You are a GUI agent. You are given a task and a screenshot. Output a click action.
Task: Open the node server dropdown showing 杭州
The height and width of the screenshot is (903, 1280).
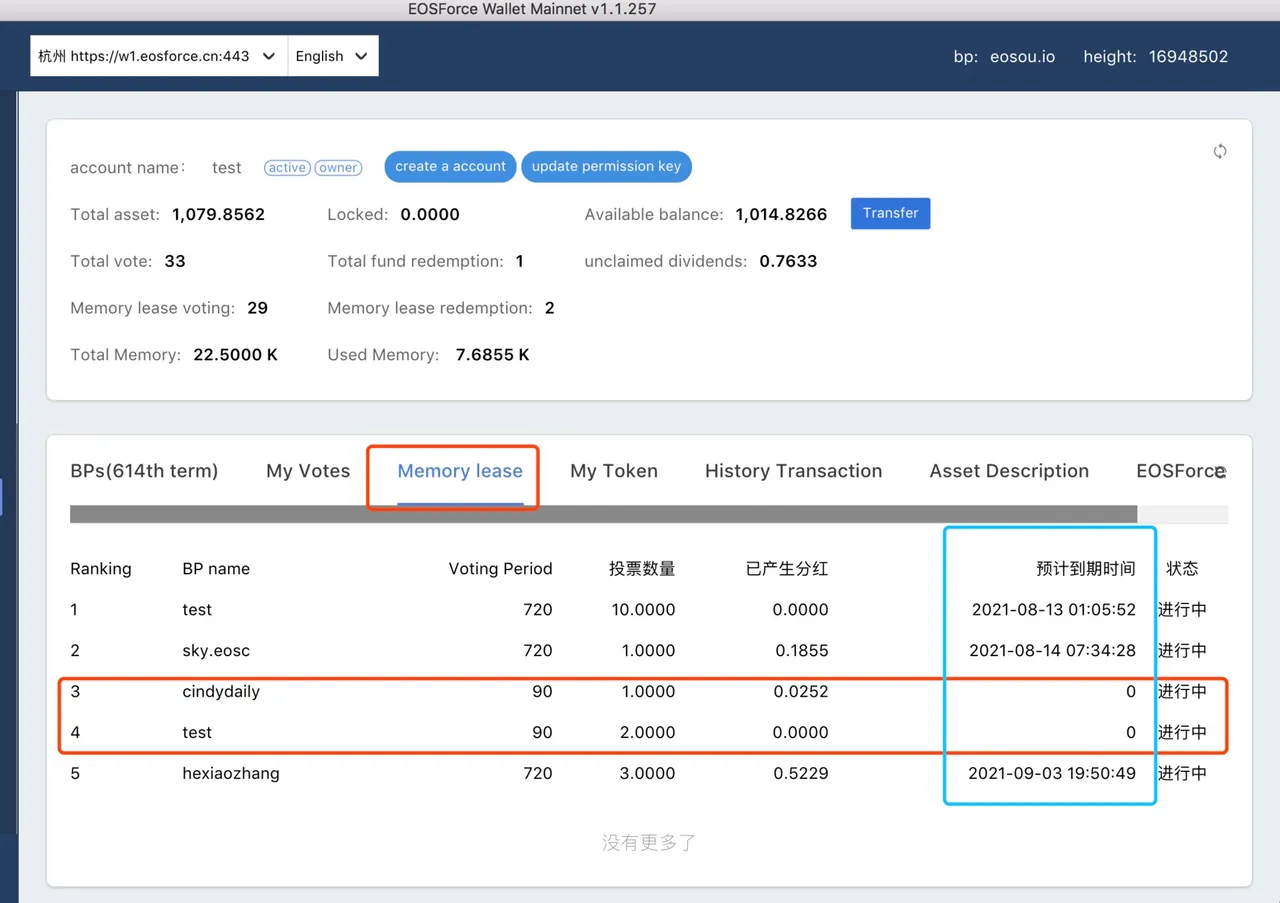[159, 56]
